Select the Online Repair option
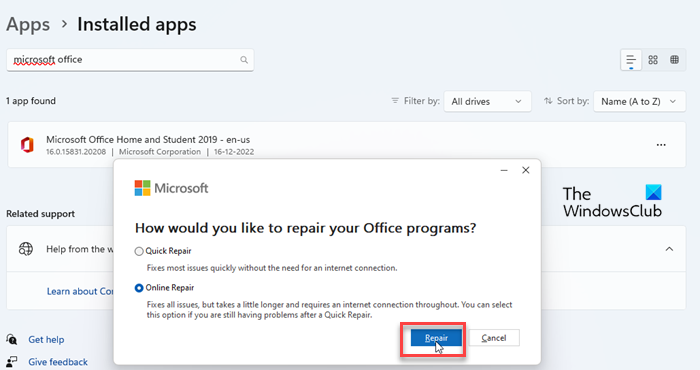This screenshot has width=700, height=370. (139, 288)
